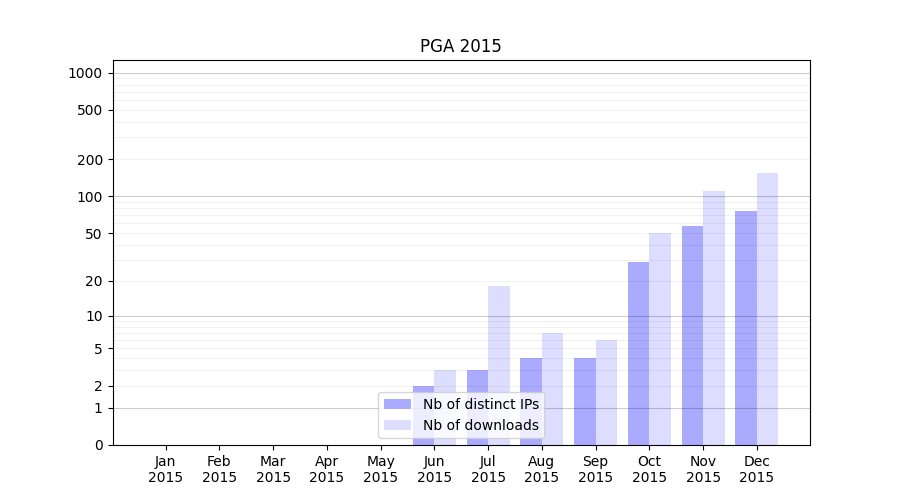The width and height of the screenshot is (900, 500).
Task: Click the light blue downloads legend swatch
Action: click(x=397, y=425)
